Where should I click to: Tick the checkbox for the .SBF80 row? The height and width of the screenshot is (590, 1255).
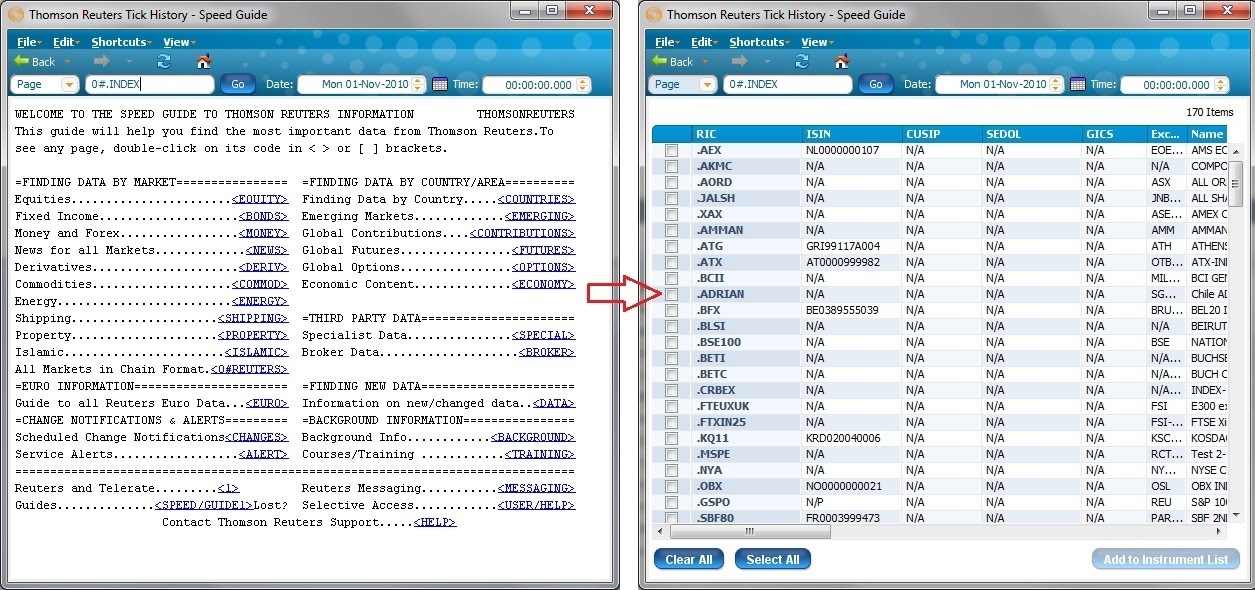(672, 518)
